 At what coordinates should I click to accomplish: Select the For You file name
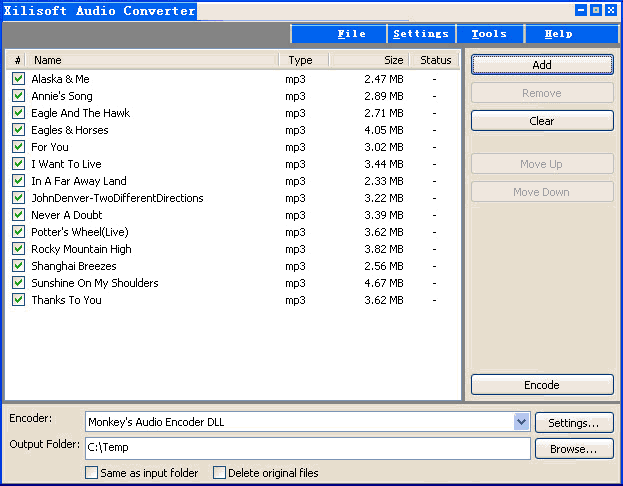(x=50, y=147)
